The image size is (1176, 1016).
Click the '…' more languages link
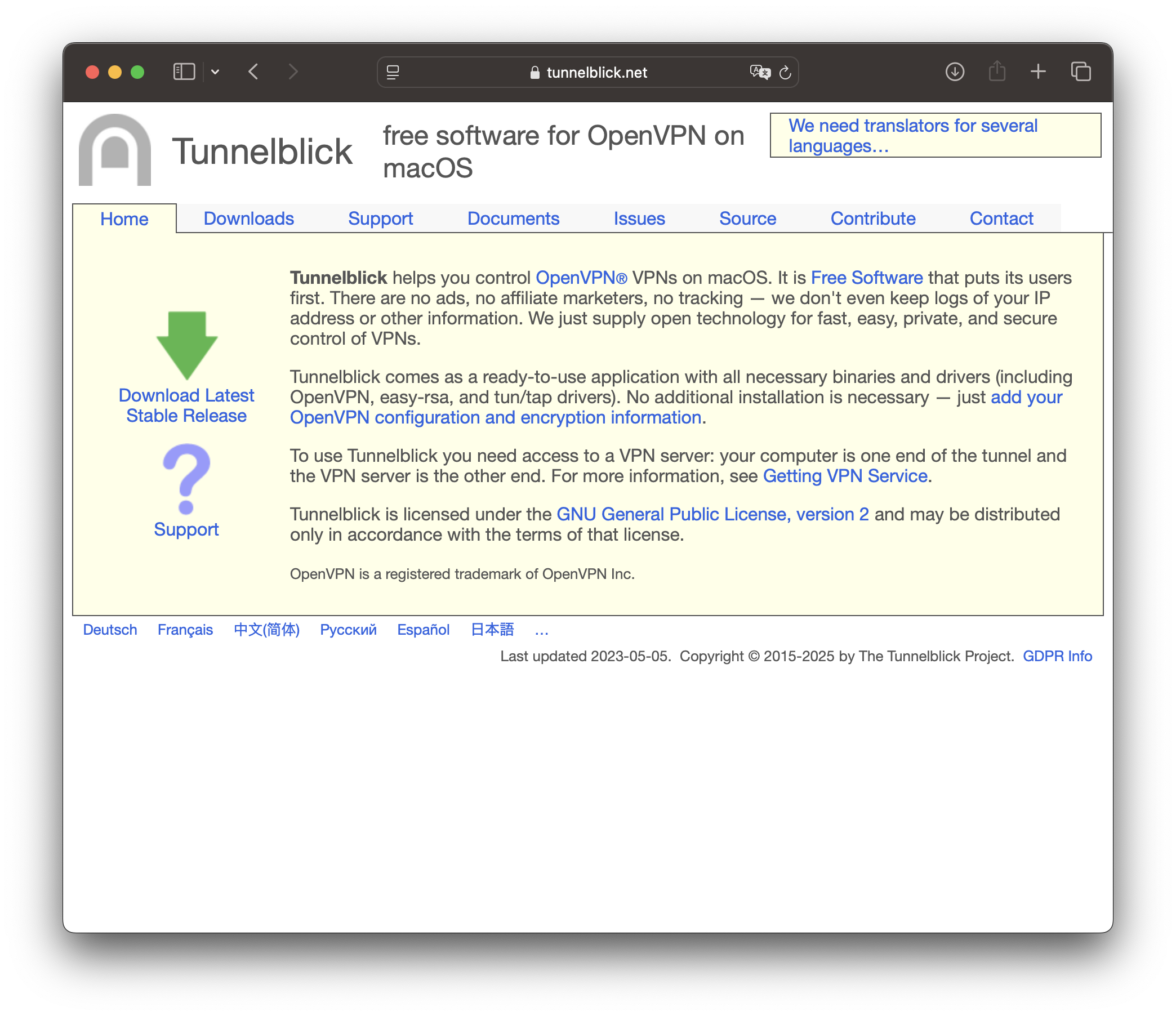point(541,631)
